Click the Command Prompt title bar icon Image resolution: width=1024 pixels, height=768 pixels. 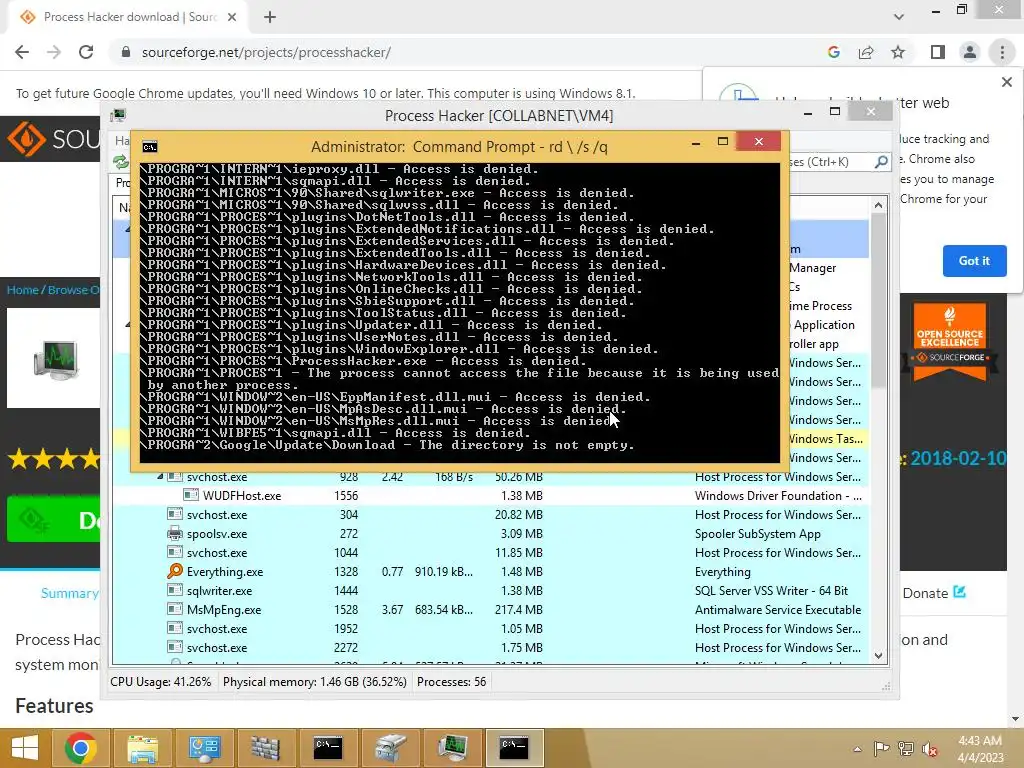pos(150,146)
